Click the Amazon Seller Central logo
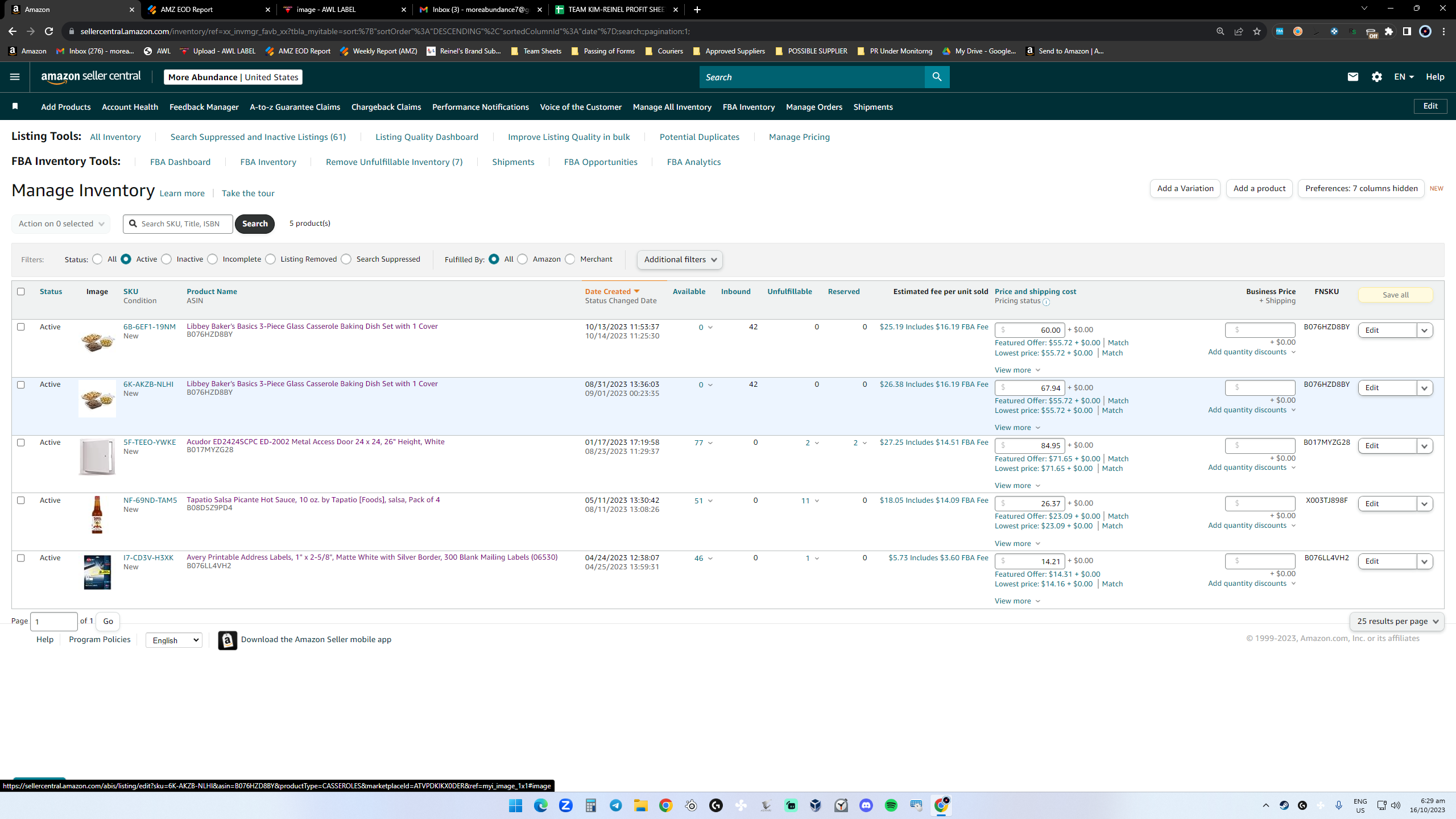 (x=91, y=77)
